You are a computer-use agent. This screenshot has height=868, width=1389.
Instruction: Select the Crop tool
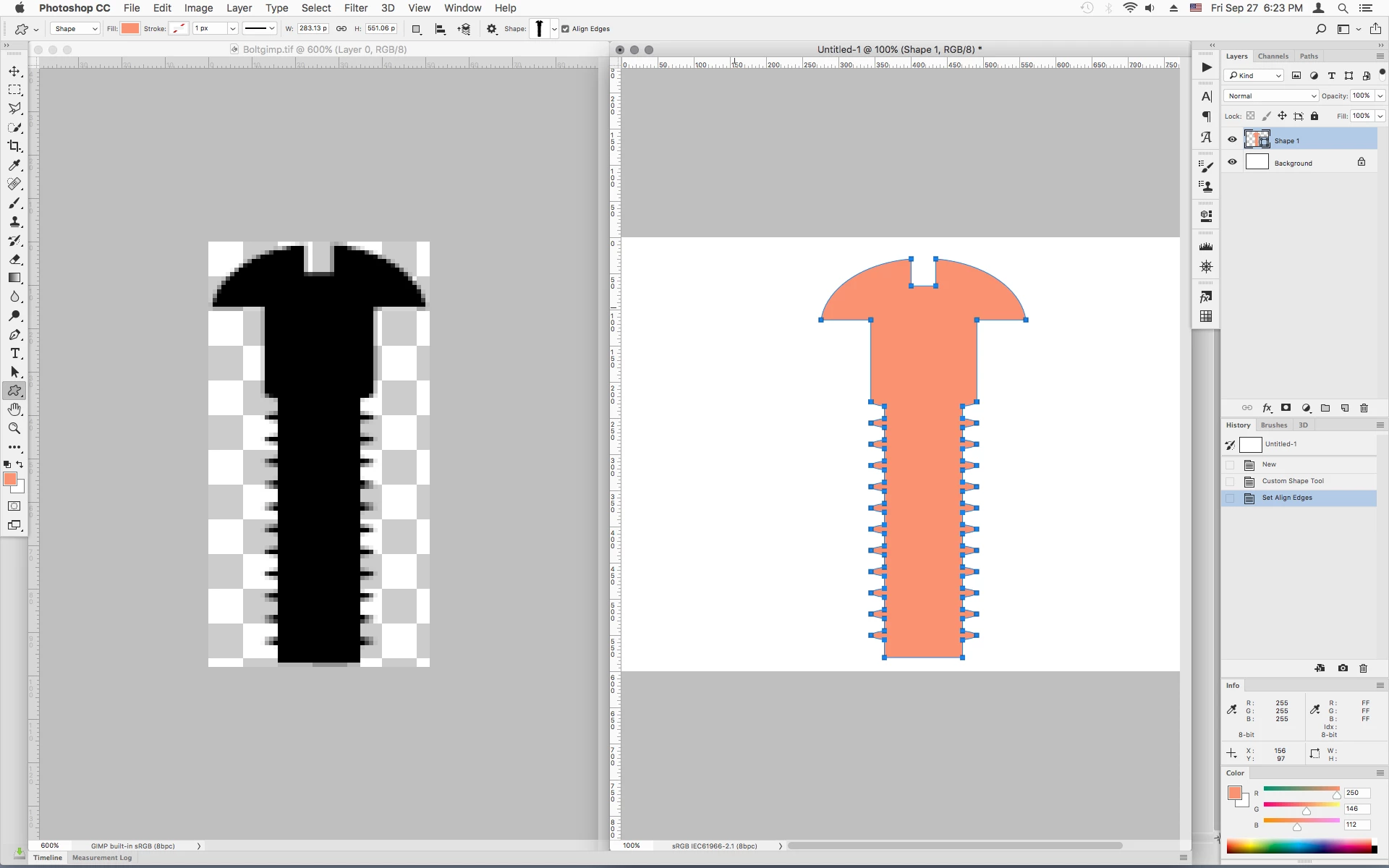tap(14, 146)
